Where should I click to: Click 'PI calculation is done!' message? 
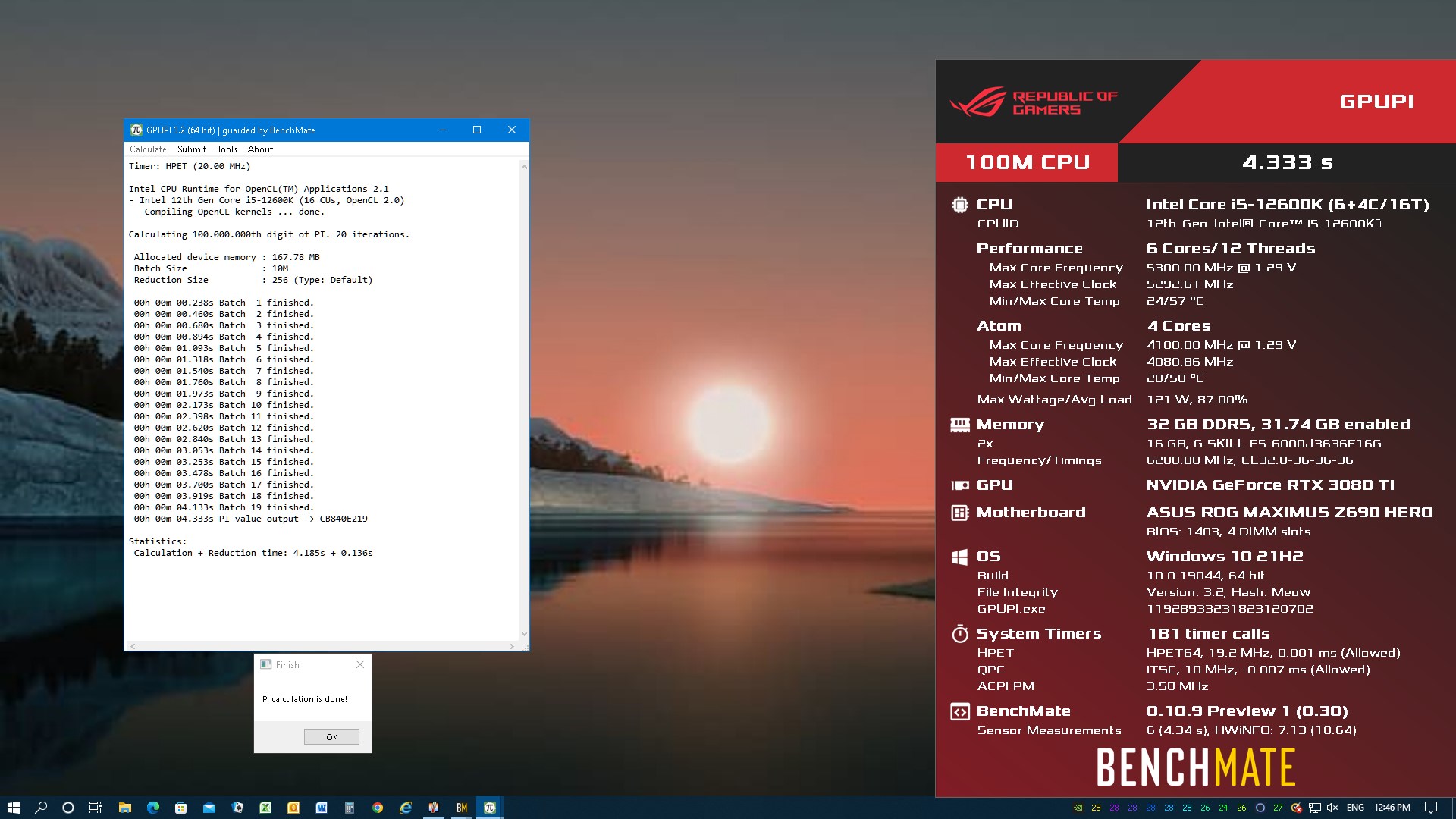(305, 699)
